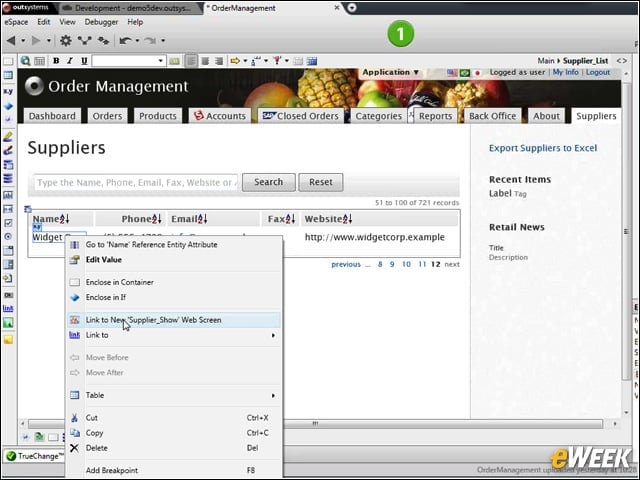The image size is (640, 480).
Task: Toggle Underline formatting button
Action: coord(84,61)
